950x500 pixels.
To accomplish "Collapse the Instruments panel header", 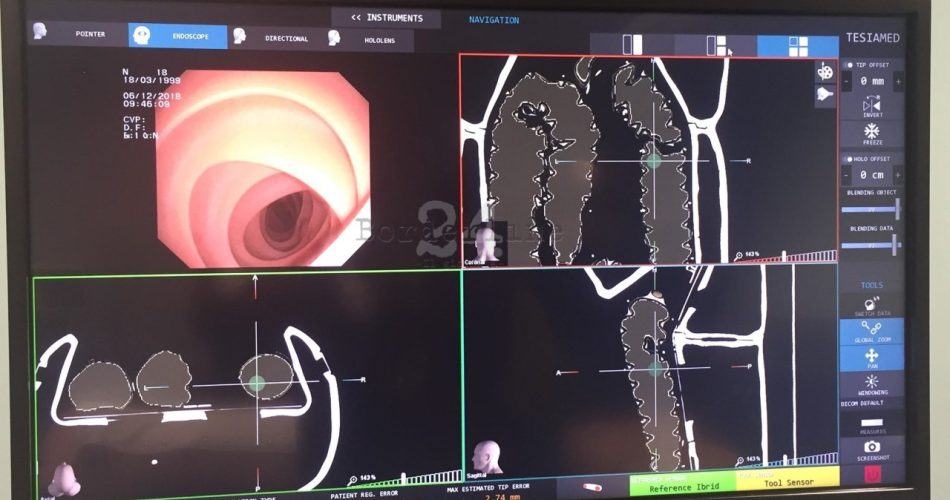I will click(386, 18).
